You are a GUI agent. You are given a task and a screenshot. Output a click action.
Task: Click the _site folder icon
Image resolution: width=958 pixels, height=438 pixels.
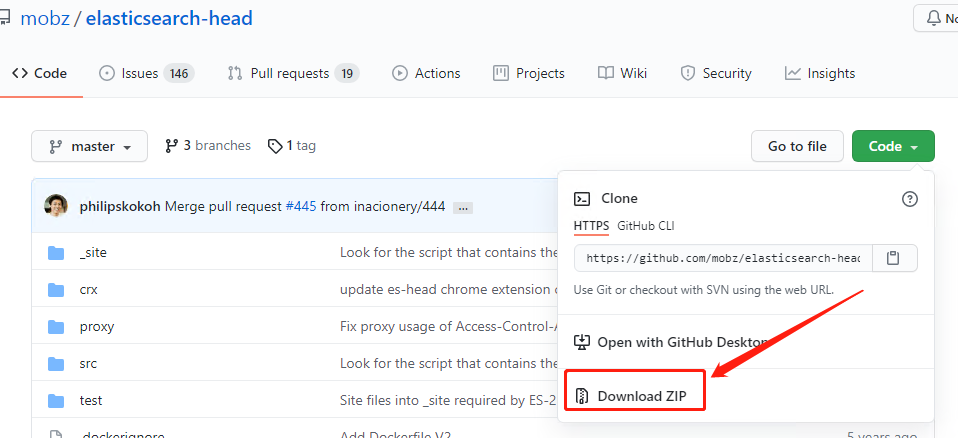click(x=56, y=252)
